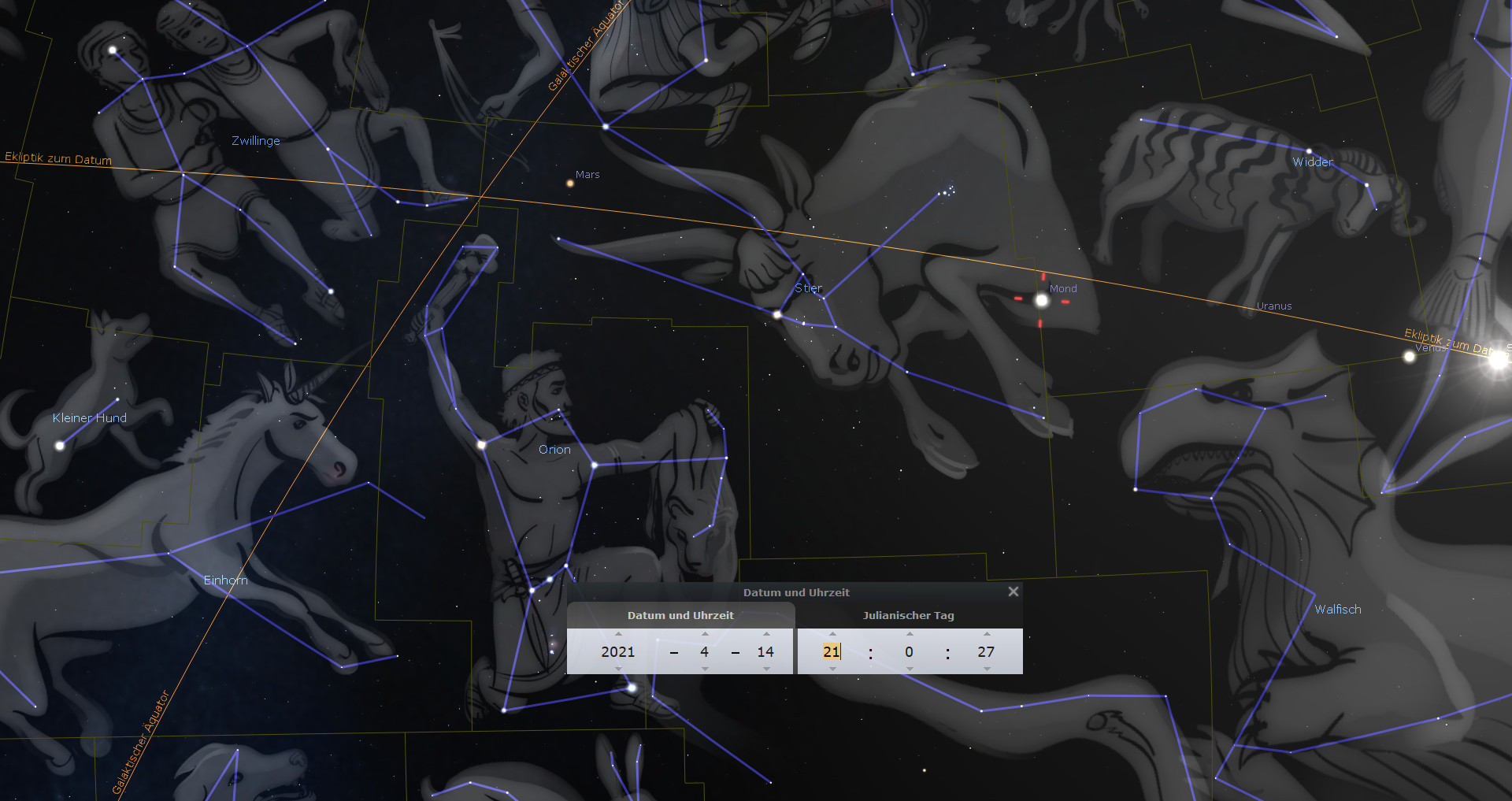
Task: Click the Widder constellation label
Action: pyautogui.click(x=1313, y=162)
